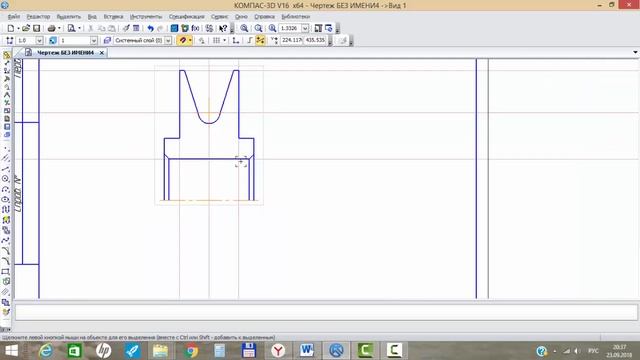
Task: Click the X coordinate field 224.117
Action: tap(291, 40)
